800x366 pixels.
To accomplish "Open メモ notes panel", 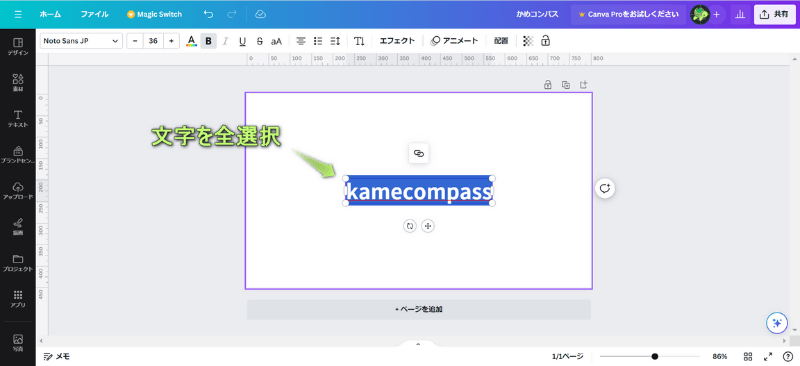I will click(x=57, y=356).
